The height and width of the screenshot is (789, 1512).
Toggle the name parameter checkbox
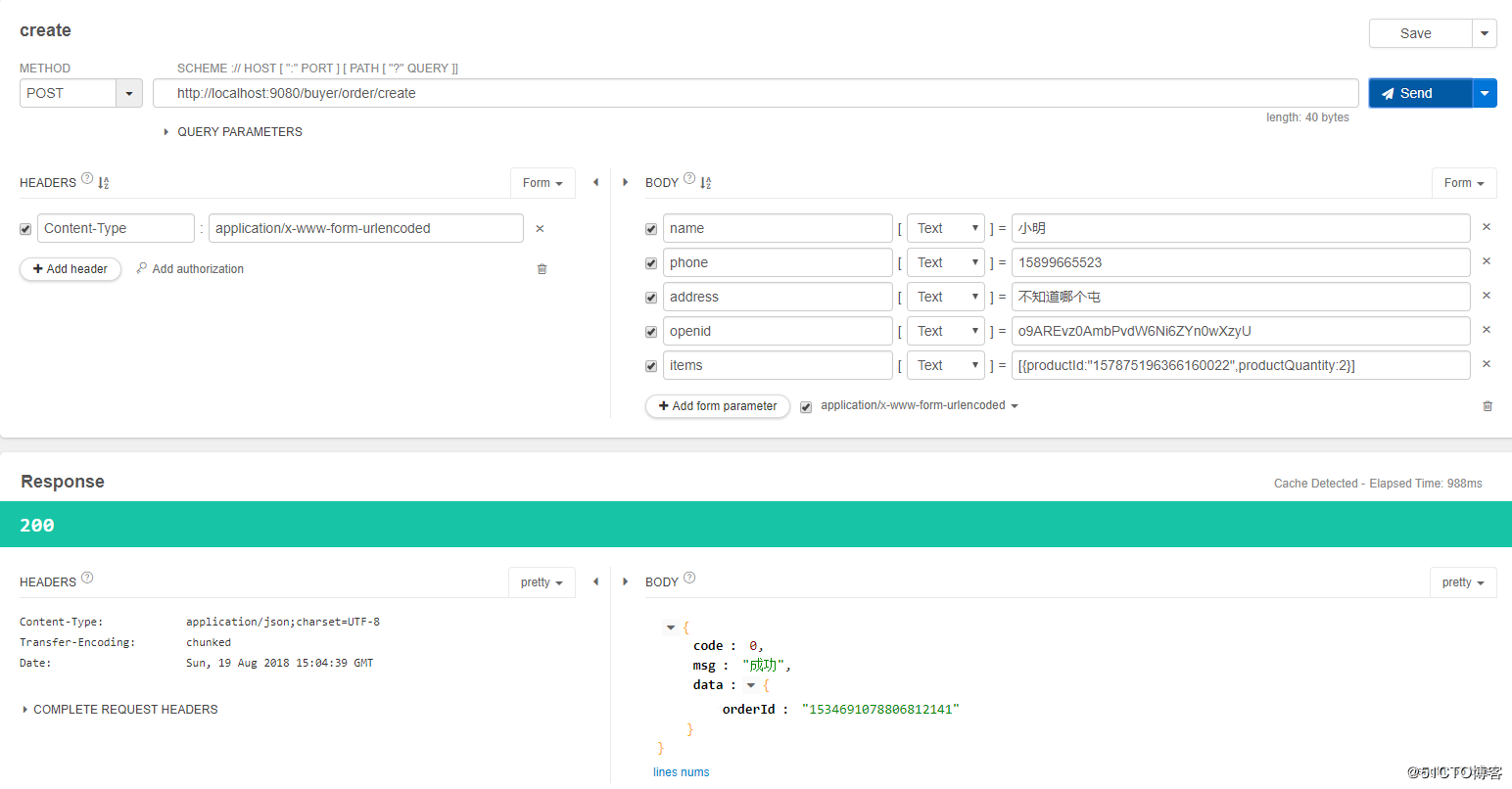(651, 229)
